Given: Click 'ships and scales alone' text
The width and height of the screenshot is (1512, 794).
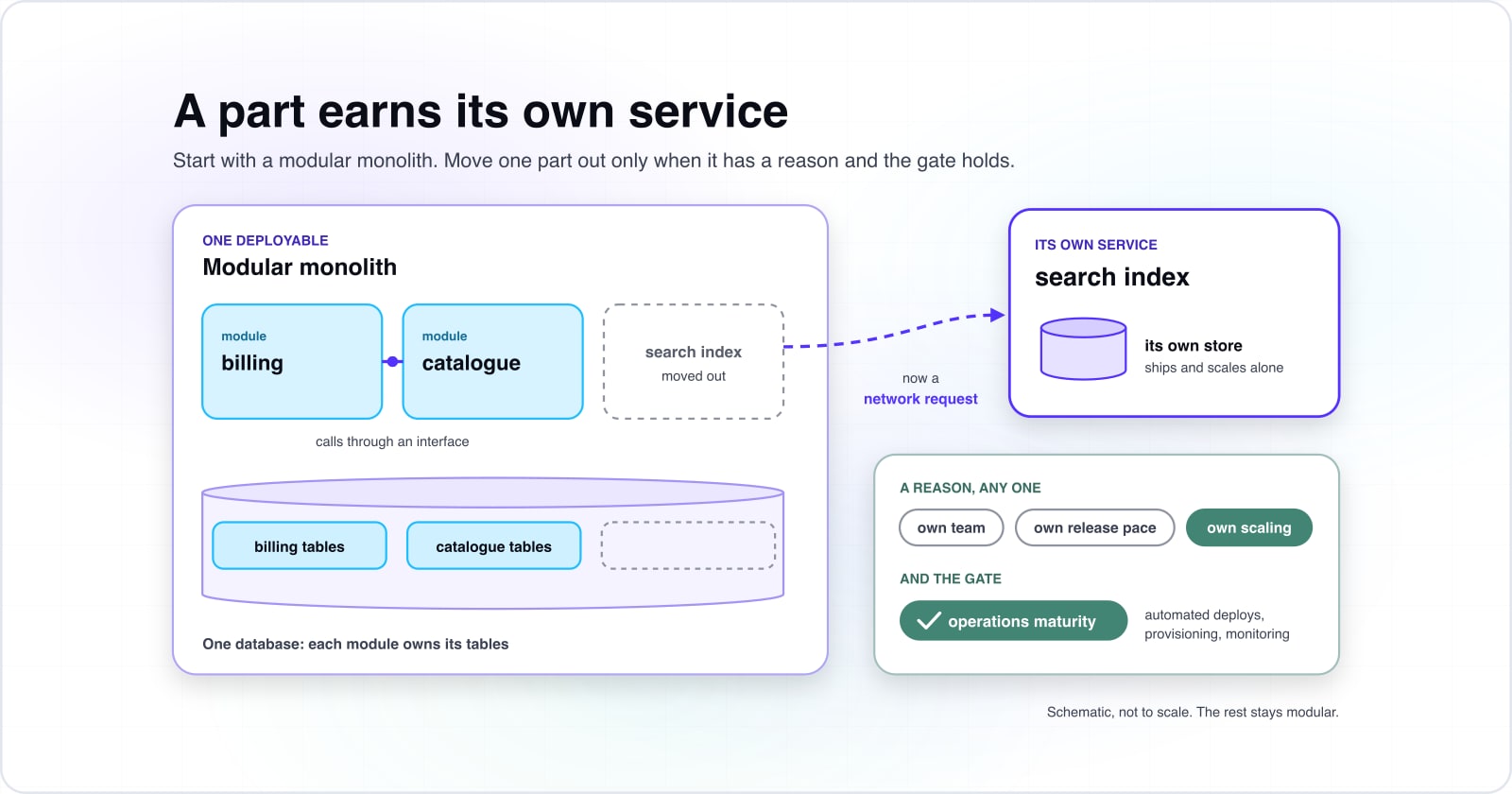Looking at the screenshot, I should pyautogui.click(x=1214, y=368).
